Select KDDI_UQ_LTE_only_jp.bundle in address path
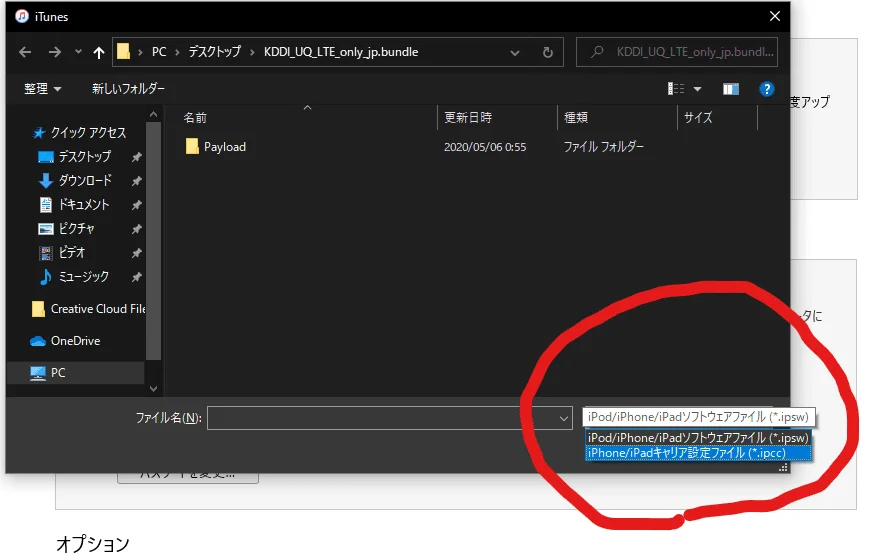This screenshot has height=557, width=895. pyautogui.click(x=341, y=52)
